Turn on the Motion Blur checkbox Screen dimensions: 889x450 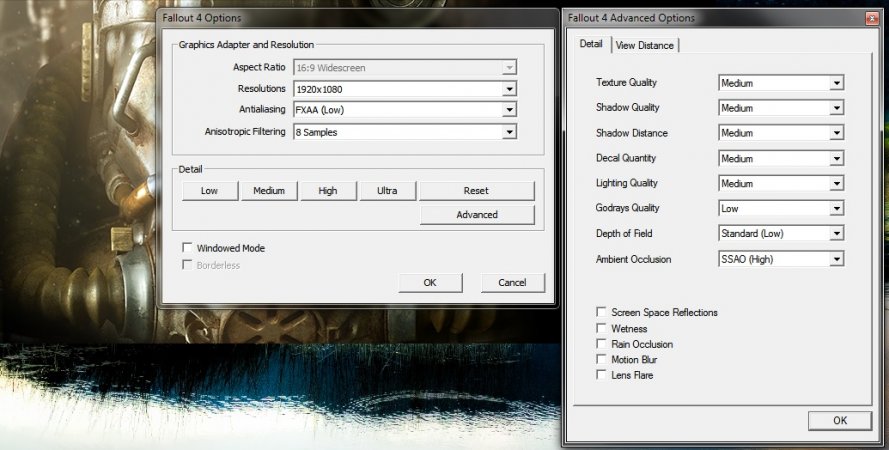coord(601,359)
